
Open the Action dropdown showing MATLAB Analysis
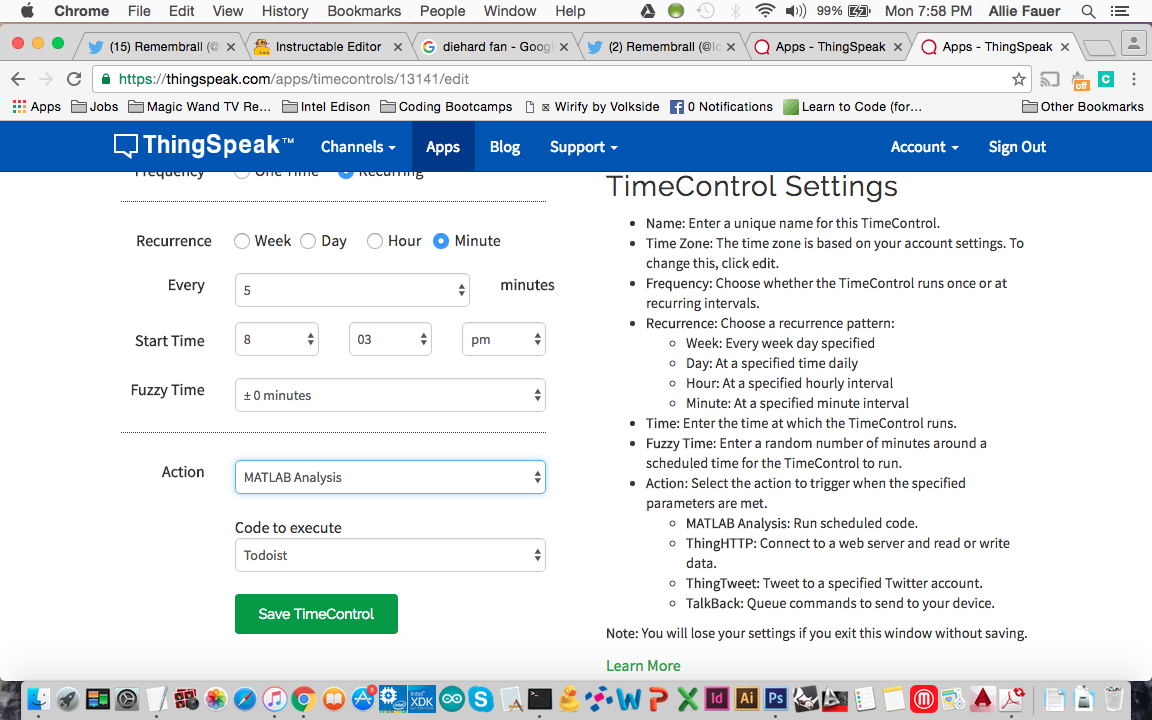pyautogui.click(x=390, y=478)
